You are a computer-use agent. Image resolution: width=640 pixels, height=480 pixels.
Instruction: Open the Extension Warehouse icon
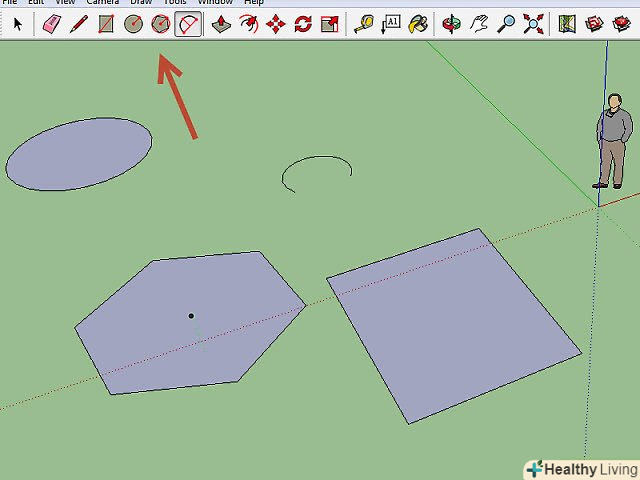(621, 24)
